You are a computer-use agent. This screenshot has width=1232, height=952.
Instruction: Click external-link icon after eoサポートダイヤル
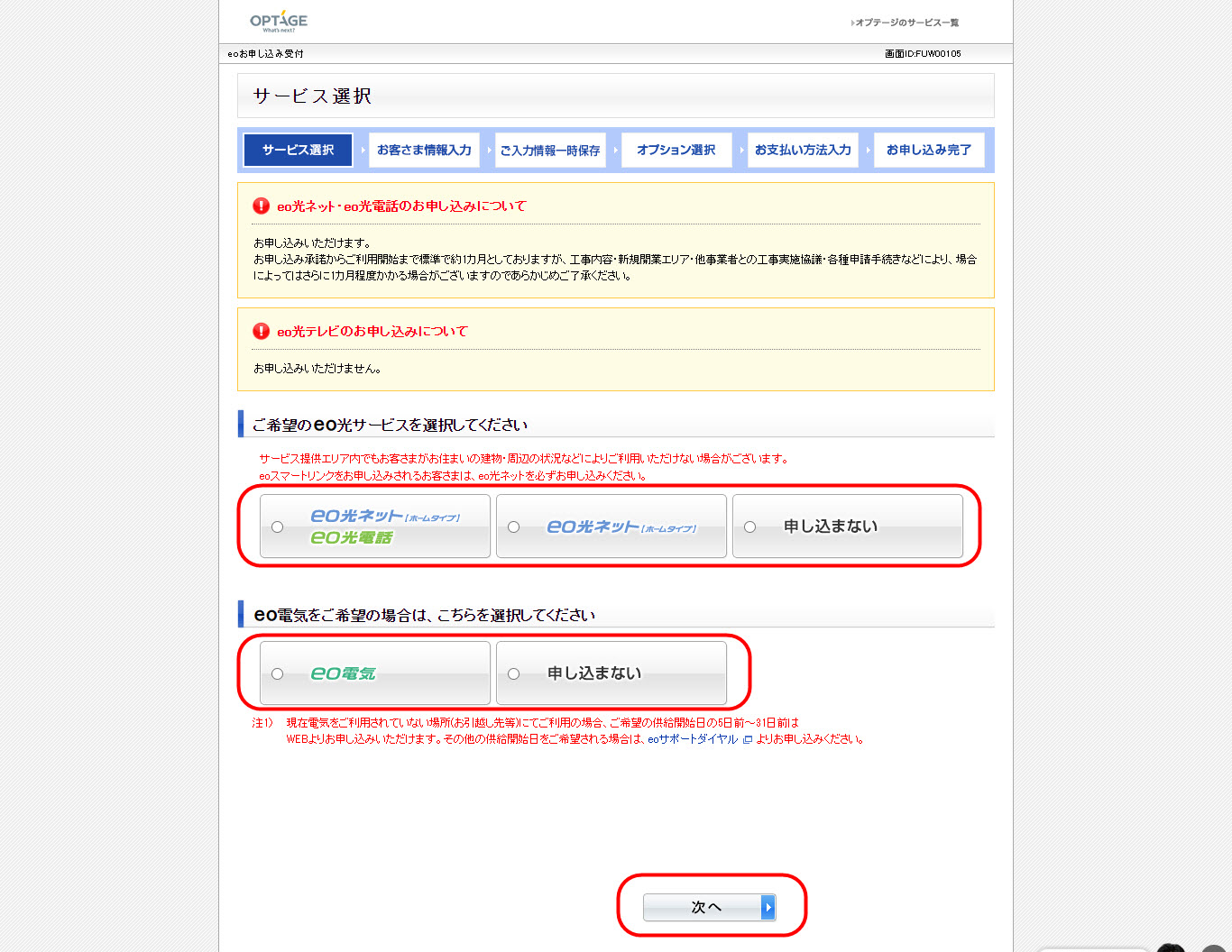pos(747,739)
